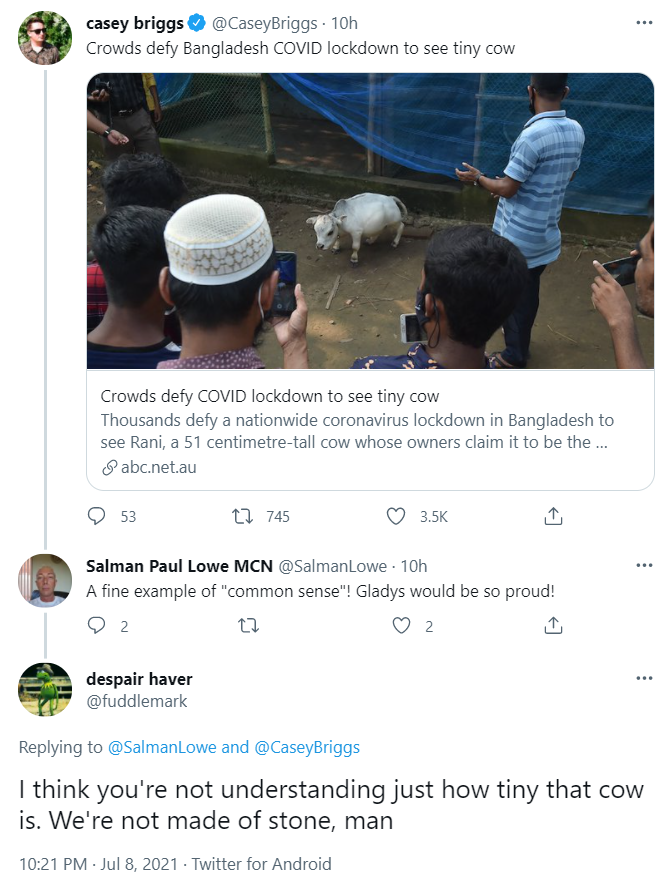
Task: Share Salman Paul Lowe's reply
Action: (x=553, y=626)
